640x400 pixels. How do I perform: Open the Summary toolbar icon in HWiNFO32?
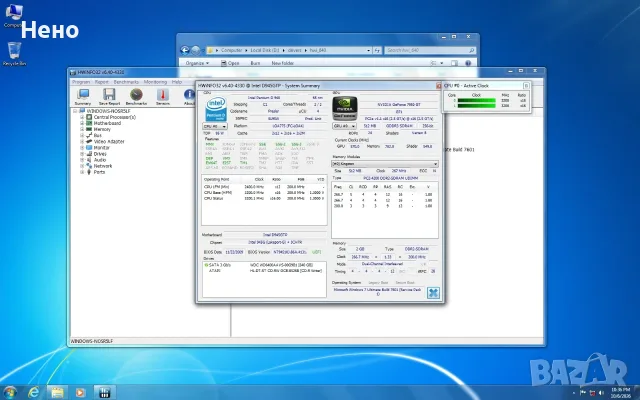tap(83, 97)
